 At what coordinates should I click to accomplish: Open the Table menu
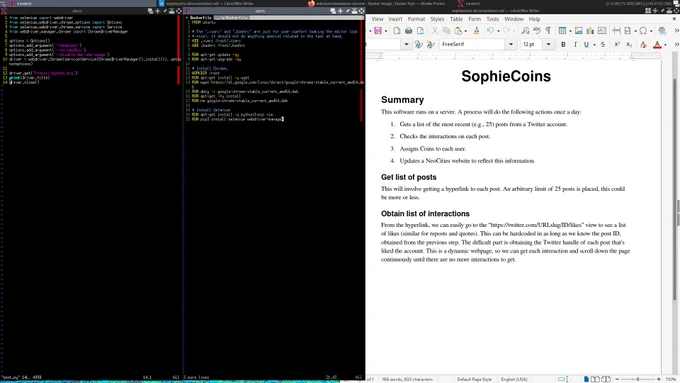[456, 19]
